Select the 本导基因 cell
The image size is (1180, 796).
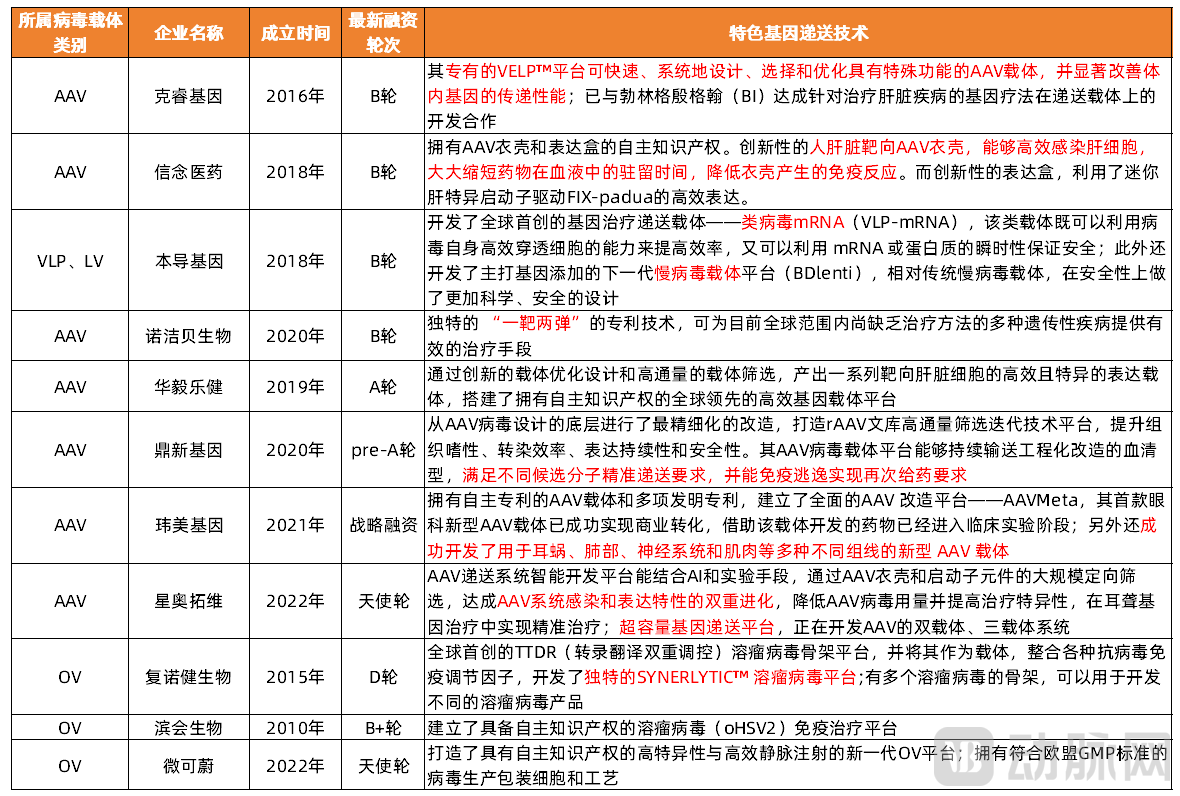189,261
